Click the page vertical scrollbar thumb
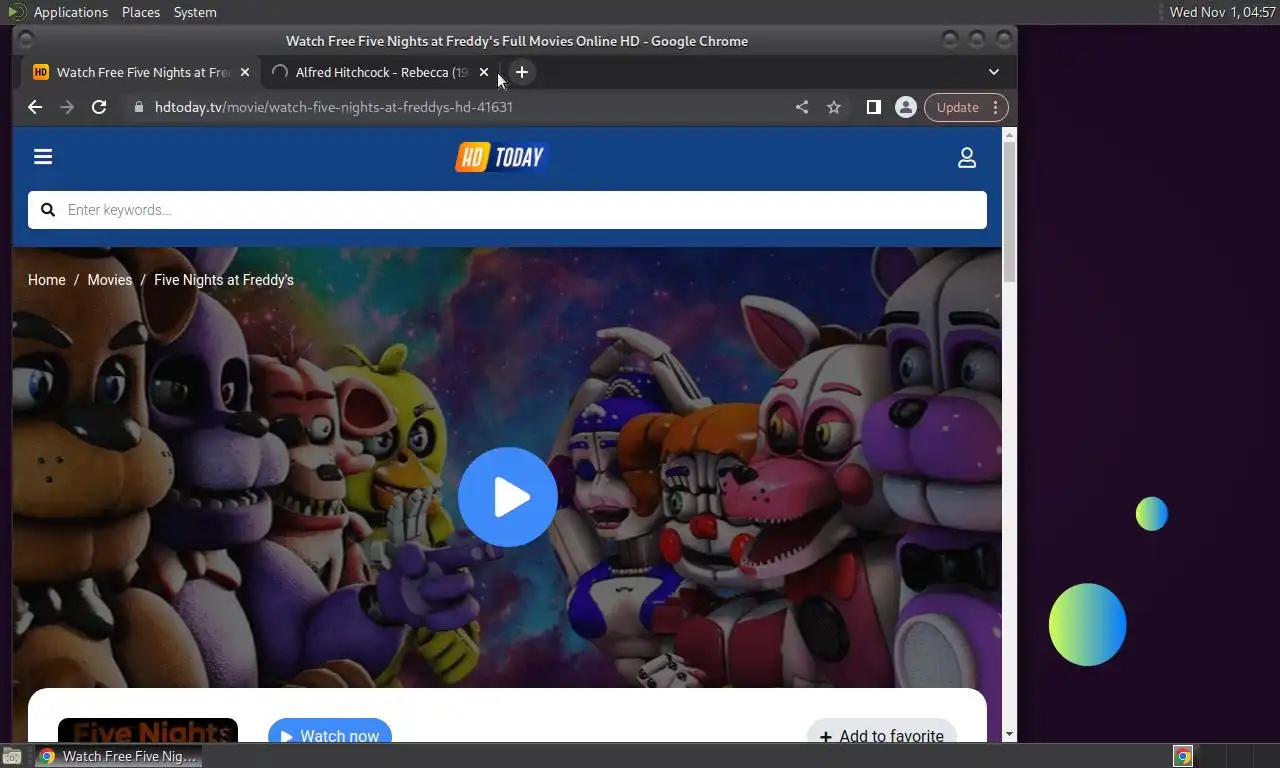Screen dimensions: 1280x768 1009,212
